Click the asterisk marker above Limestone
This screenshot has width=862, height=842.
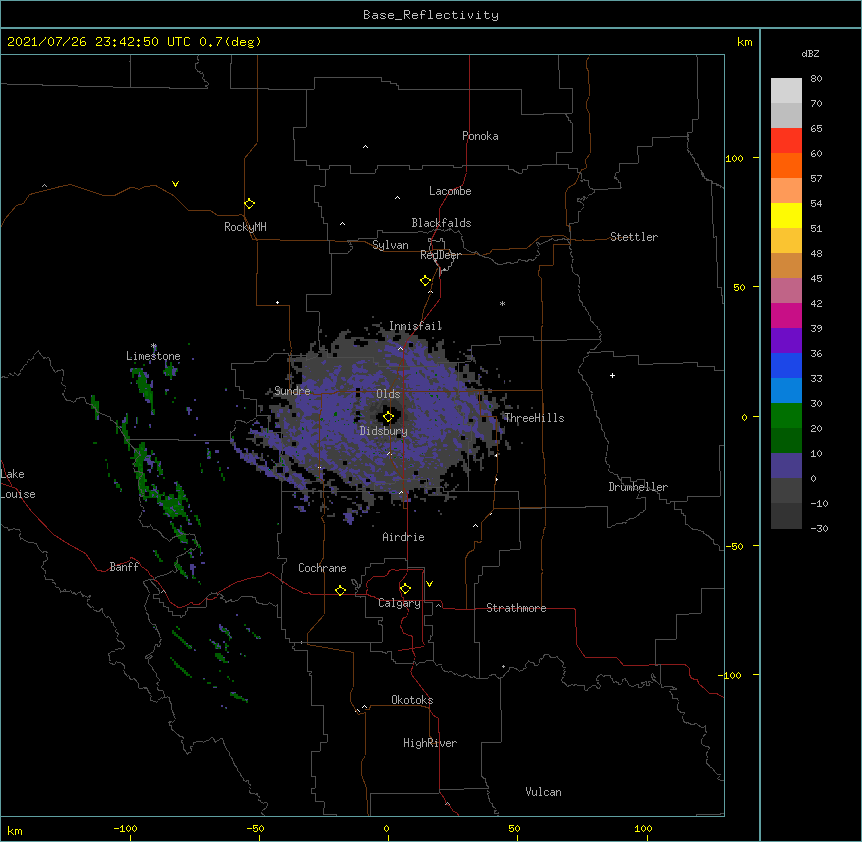[x=154, y=346]
